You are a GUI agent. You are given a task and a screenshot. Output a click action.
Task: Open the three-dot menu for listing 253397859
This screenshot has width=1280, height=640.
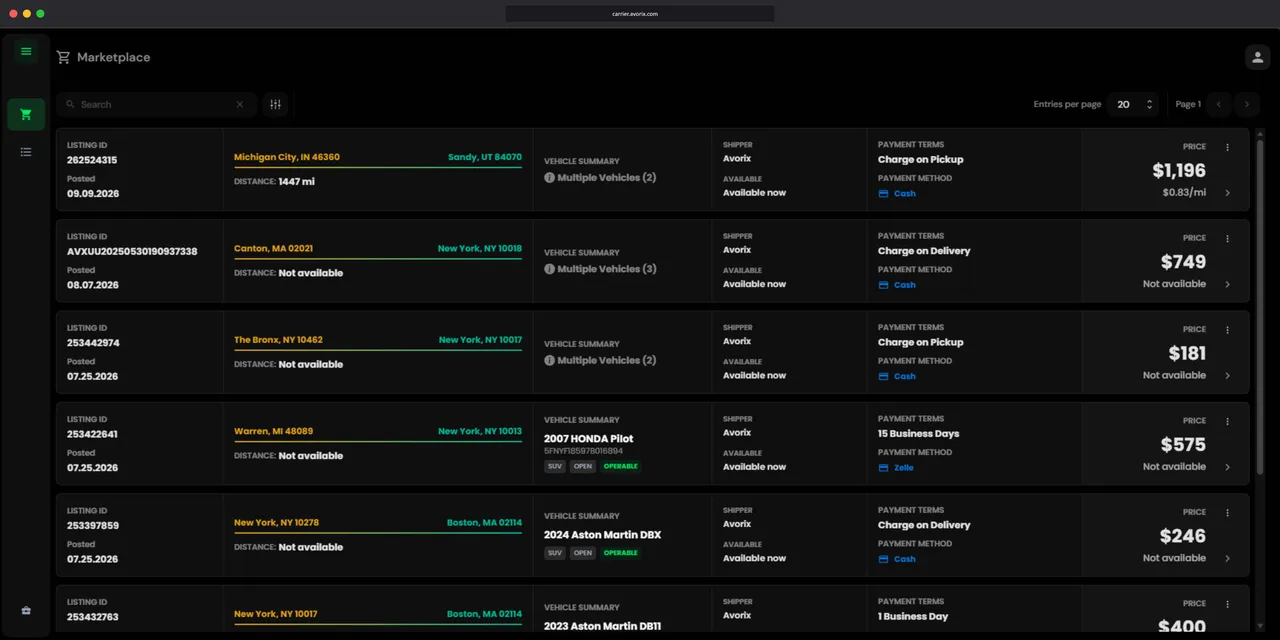pyautogui.click(x=1227, y=513)
